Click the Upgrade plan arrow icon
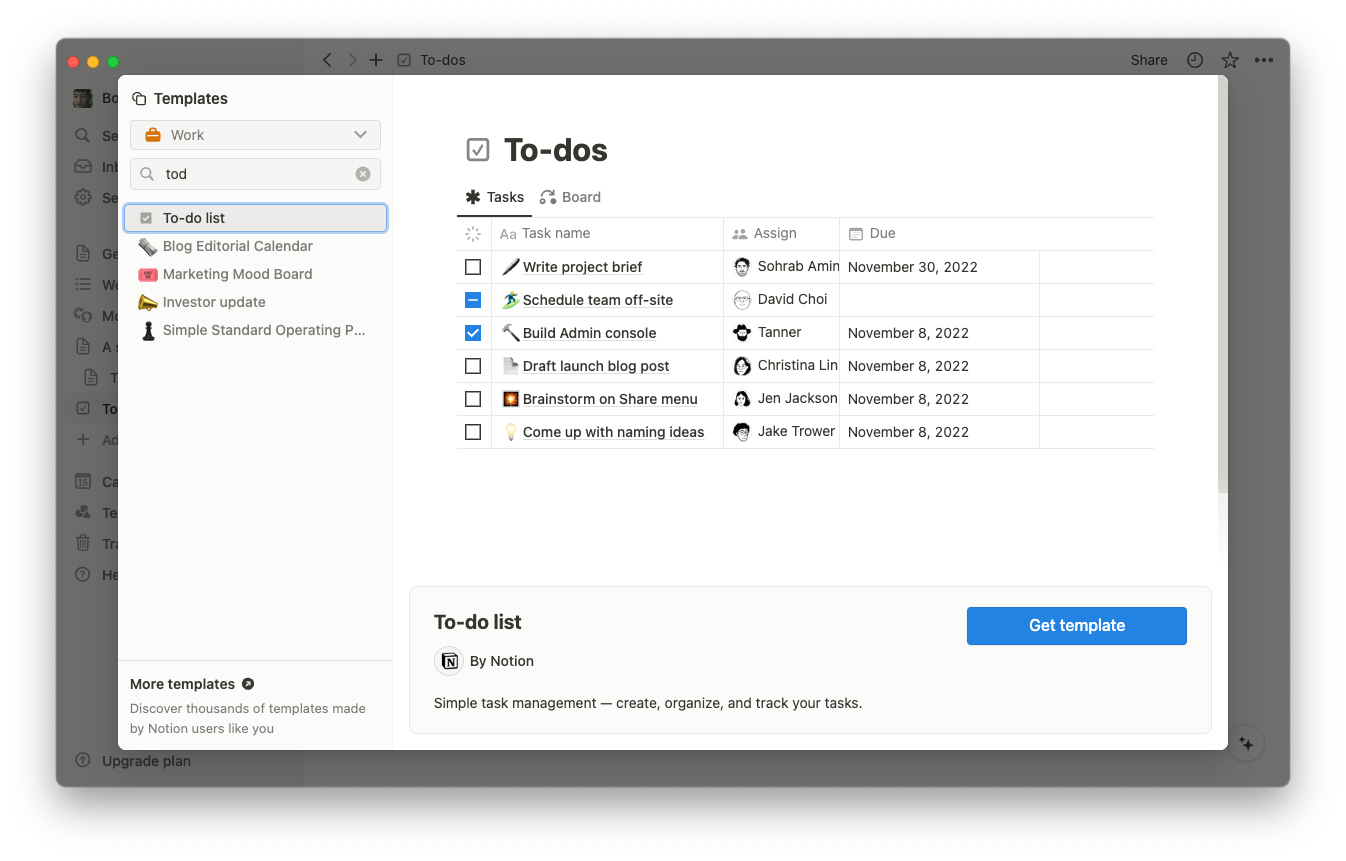The height and width of the screenshot is (861, 1346). pyautogui.click(x=83, y=761)
